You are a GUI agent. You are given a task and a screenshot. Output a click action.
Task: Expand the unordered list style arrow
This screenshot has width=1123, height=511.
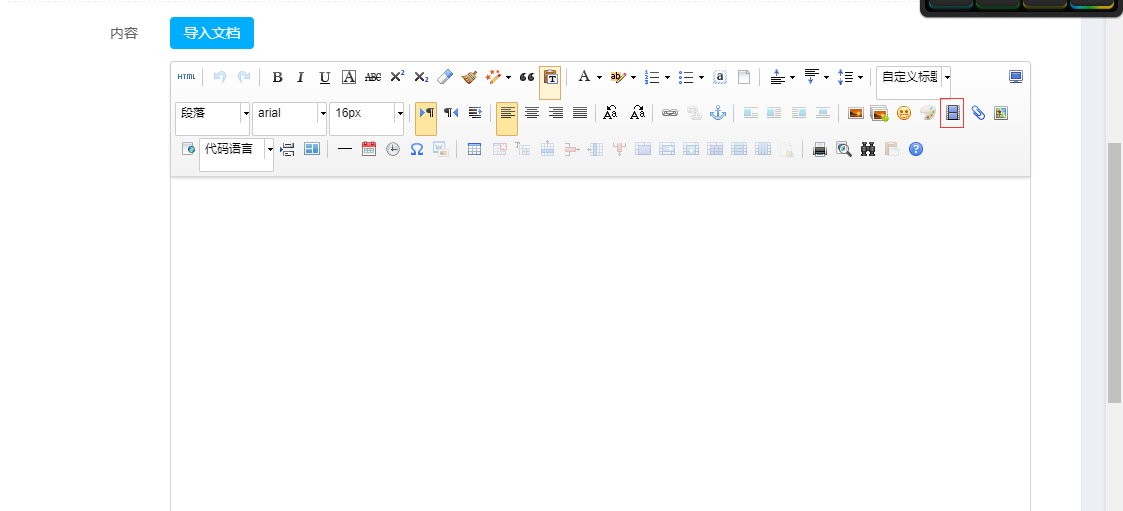[701, 77]
